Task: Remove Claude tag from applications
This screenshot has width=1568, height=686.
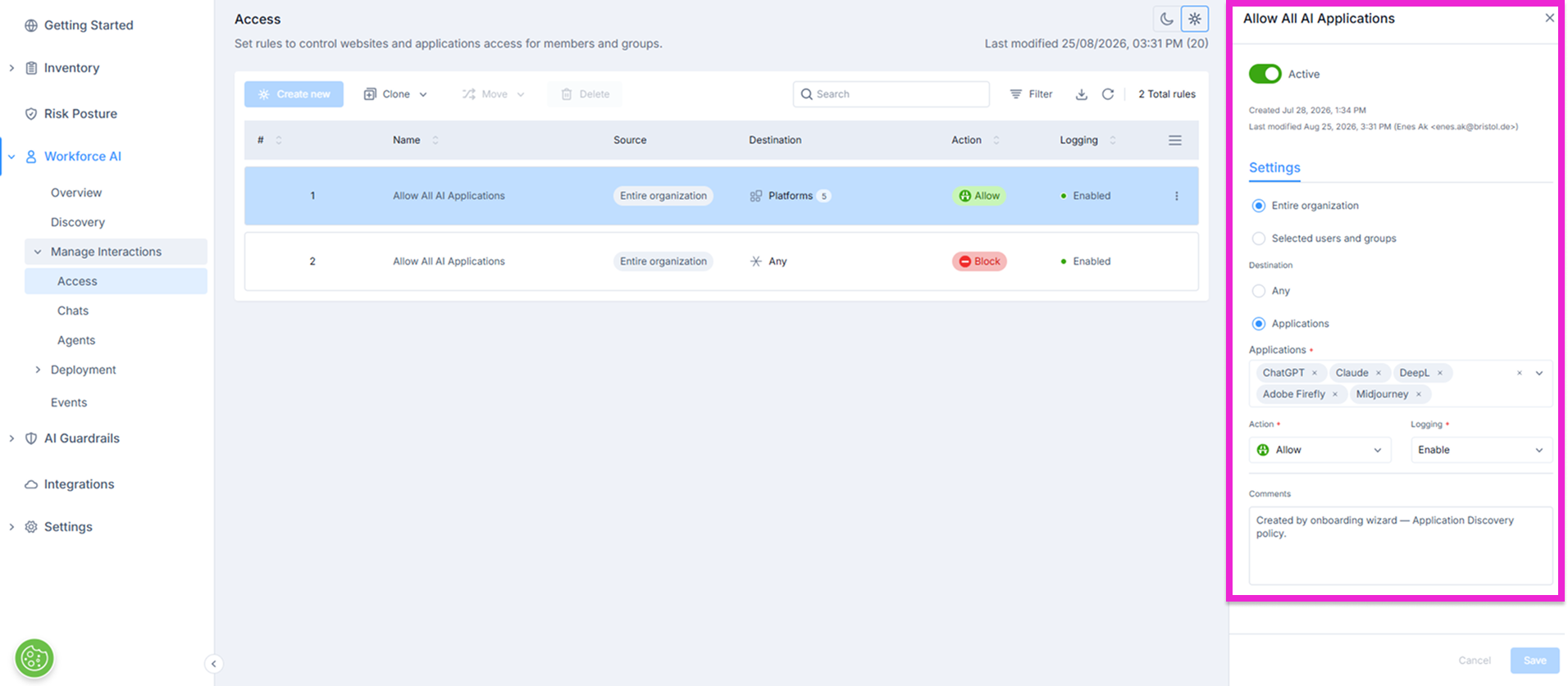Action: tap(1379, 373)
